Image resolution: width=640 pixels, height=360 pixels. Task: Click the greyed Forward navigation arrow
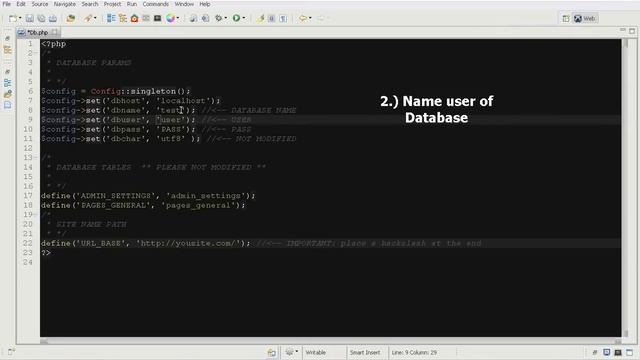320,18
